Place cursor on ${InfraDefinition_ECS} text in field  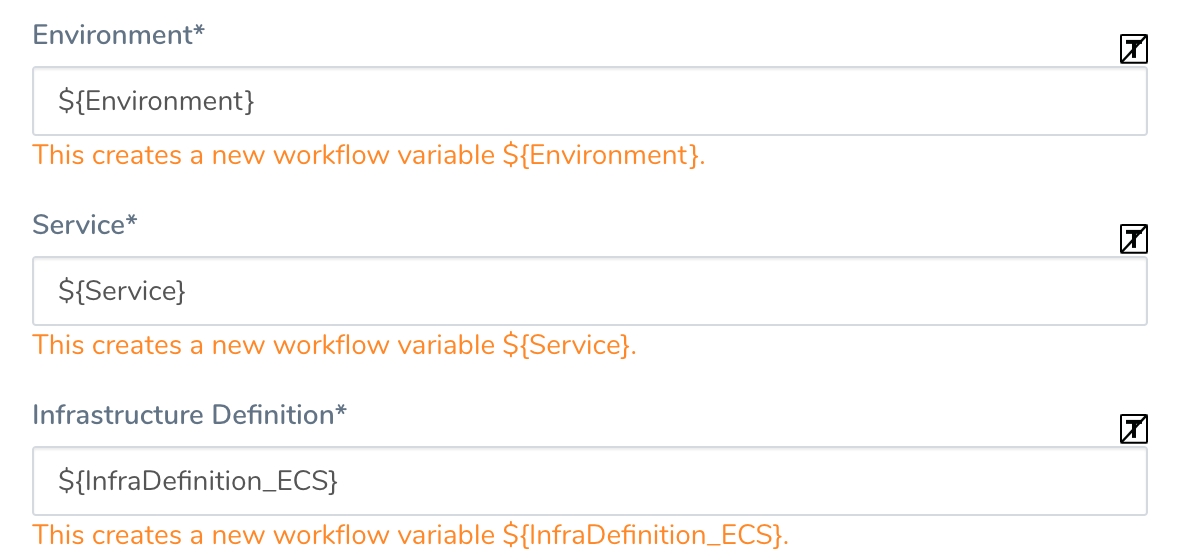pyautogui.click(x=199, y=481)
